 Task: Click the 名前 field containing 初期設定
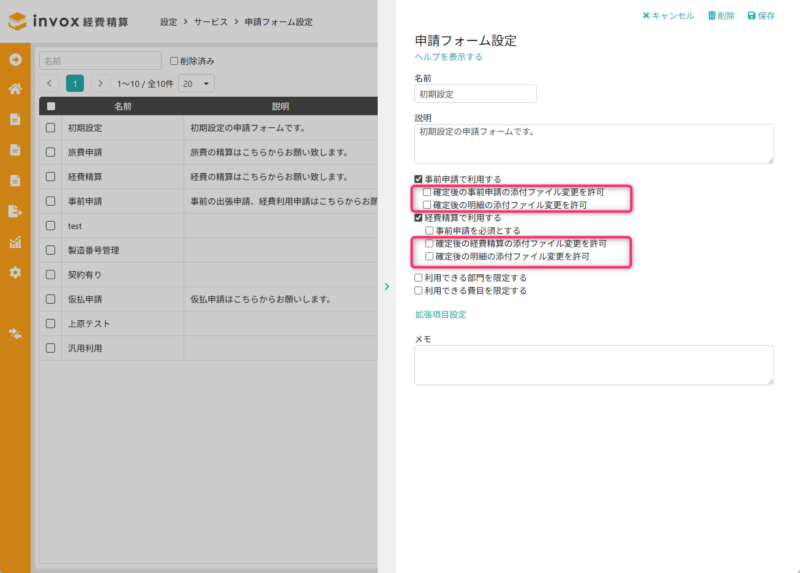[476, 94]
